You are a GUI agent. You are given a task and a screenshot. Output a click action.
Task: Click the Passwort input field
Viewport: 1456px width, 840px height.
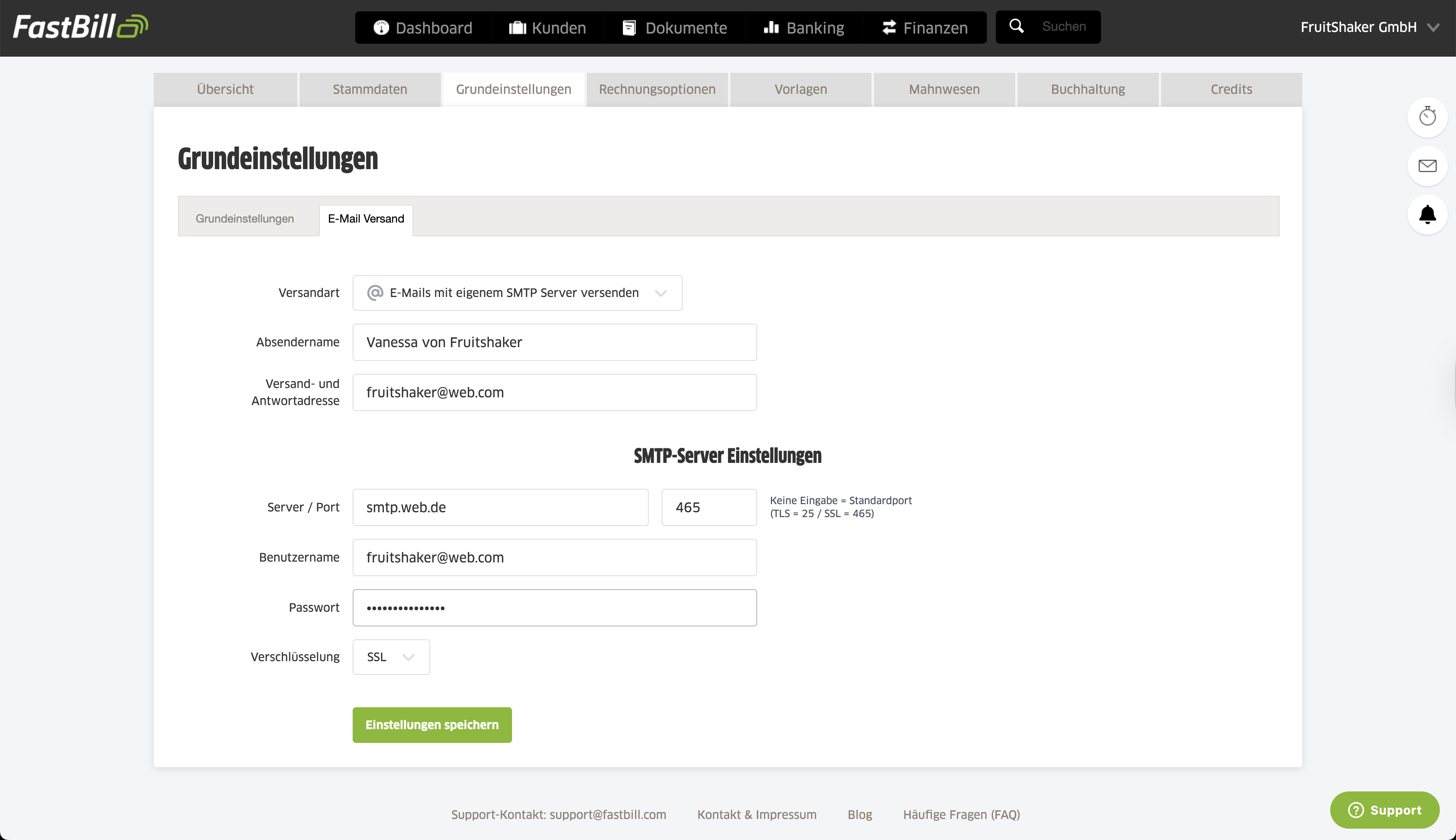tap(554, 607)
